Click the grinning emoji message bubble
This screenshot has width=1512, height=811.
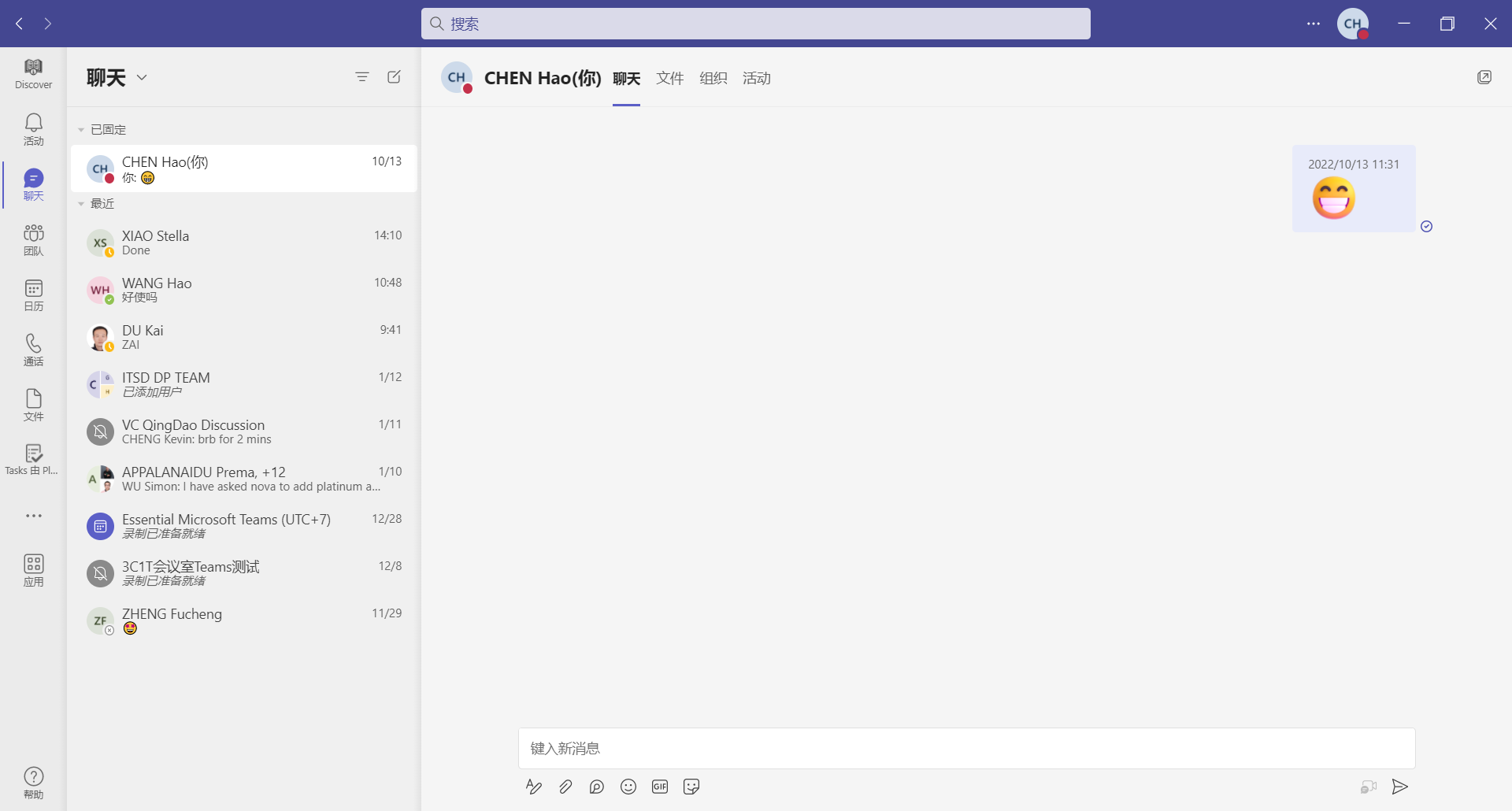[1354, 188]
